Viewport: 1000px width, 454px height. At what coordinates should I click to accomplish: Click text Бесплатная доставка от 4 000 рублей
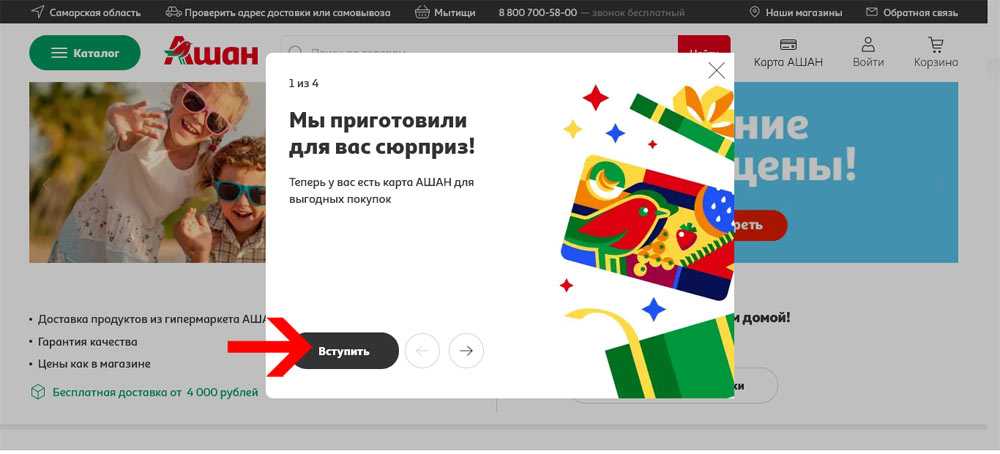pos(155,392)
